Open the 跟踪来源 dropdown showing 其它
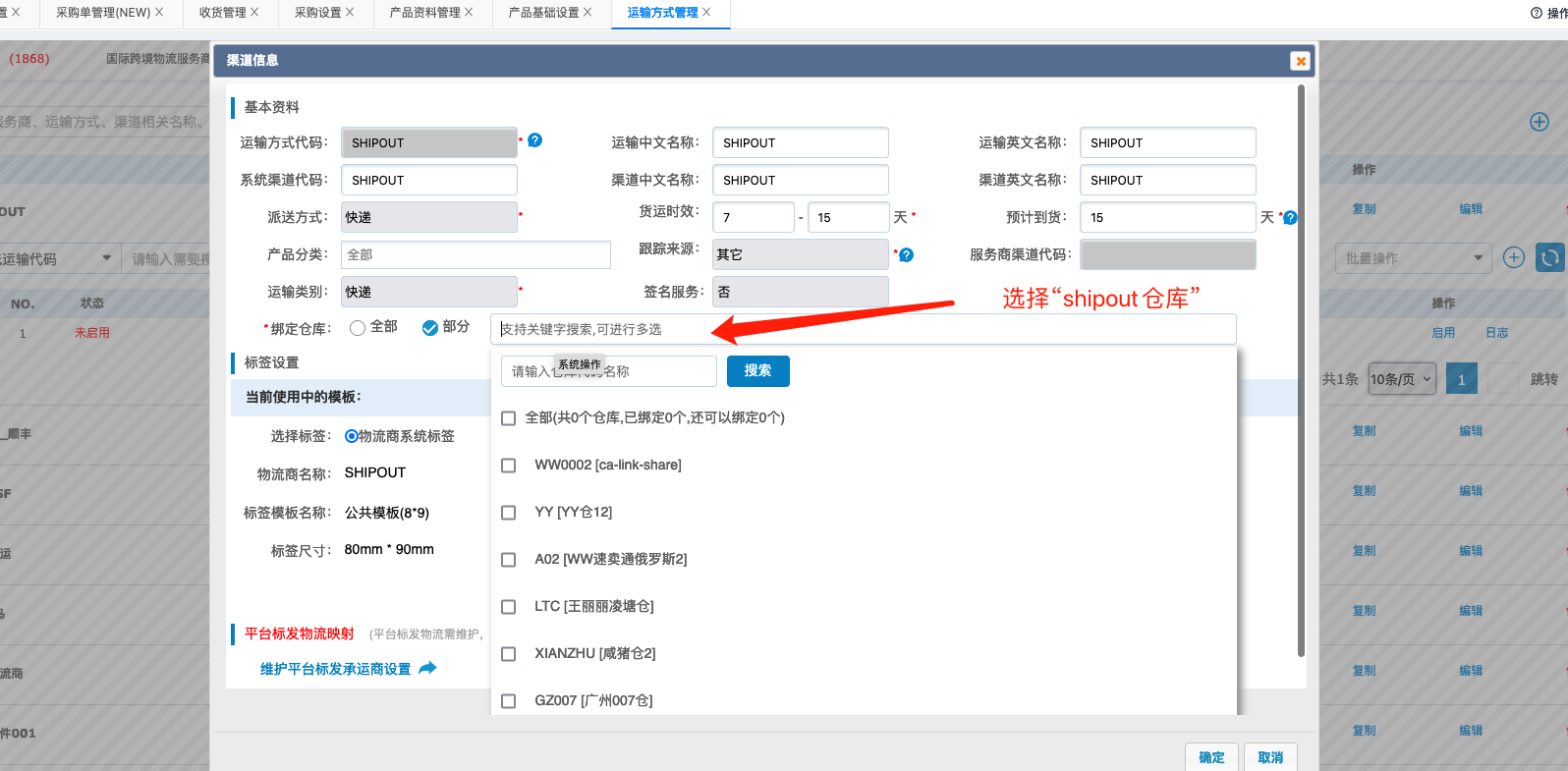 click(801, 254)
